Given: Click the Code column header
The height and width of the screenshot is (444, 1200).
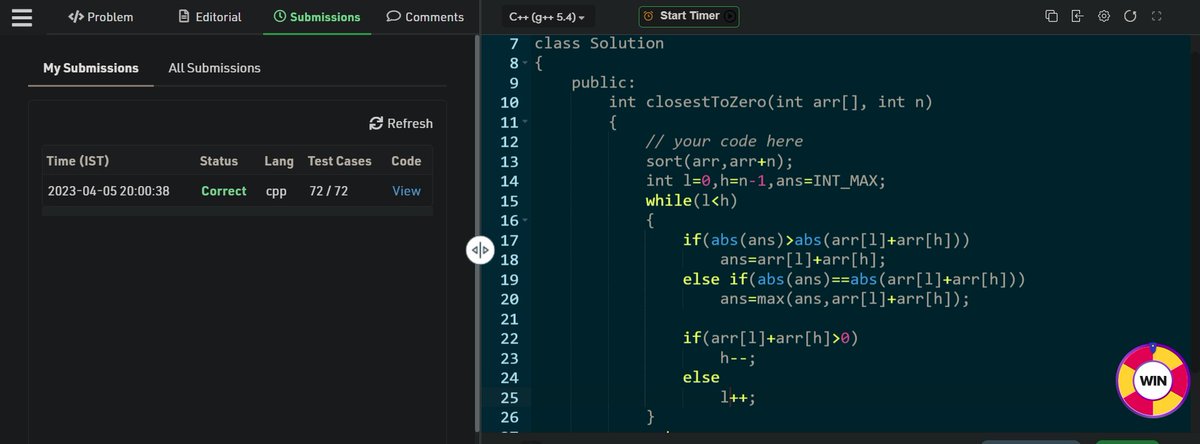Looking at the screenshot, I should pos(406,161).
